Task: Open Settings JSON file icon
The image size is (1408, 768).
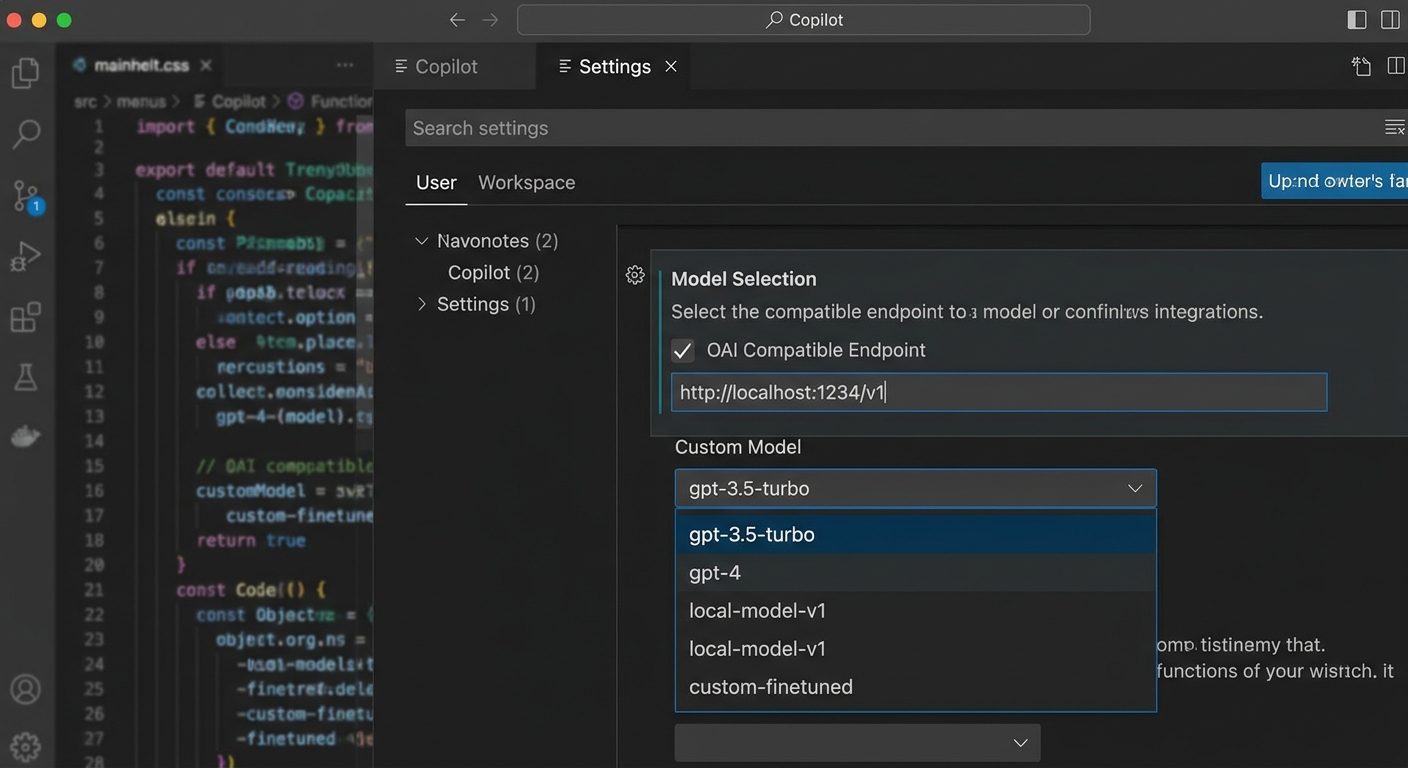Action: pos(1361,66)
